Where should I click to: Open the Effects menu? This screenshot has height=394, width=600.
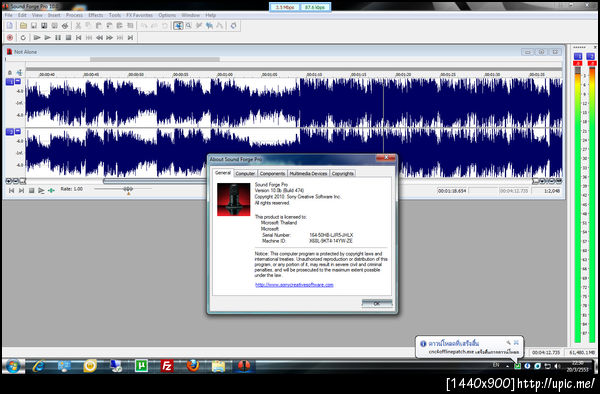tap(96, 15)
